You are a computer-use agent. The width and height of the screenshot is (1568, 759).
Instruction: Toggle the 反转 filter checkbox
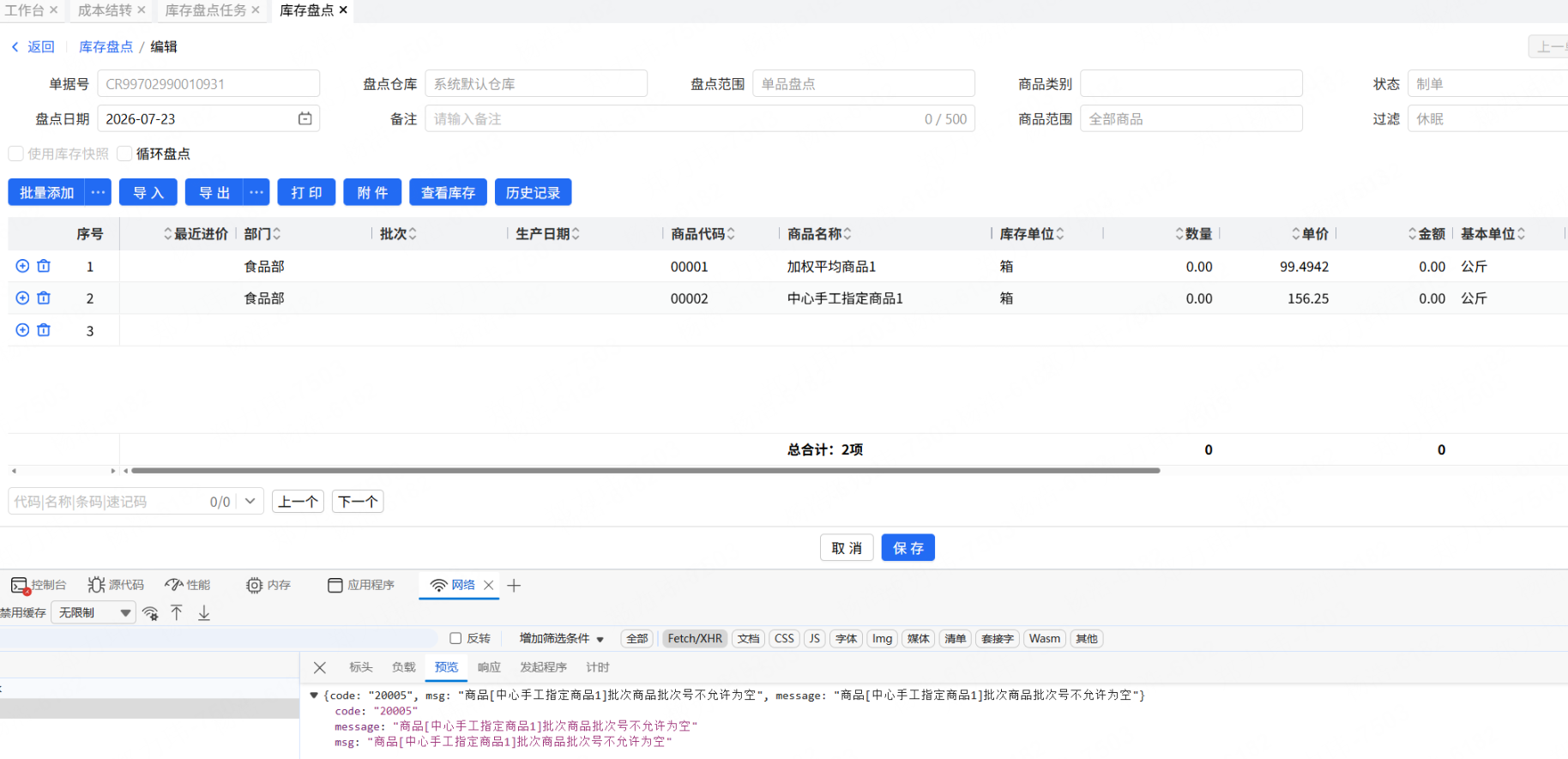(455, 638)
